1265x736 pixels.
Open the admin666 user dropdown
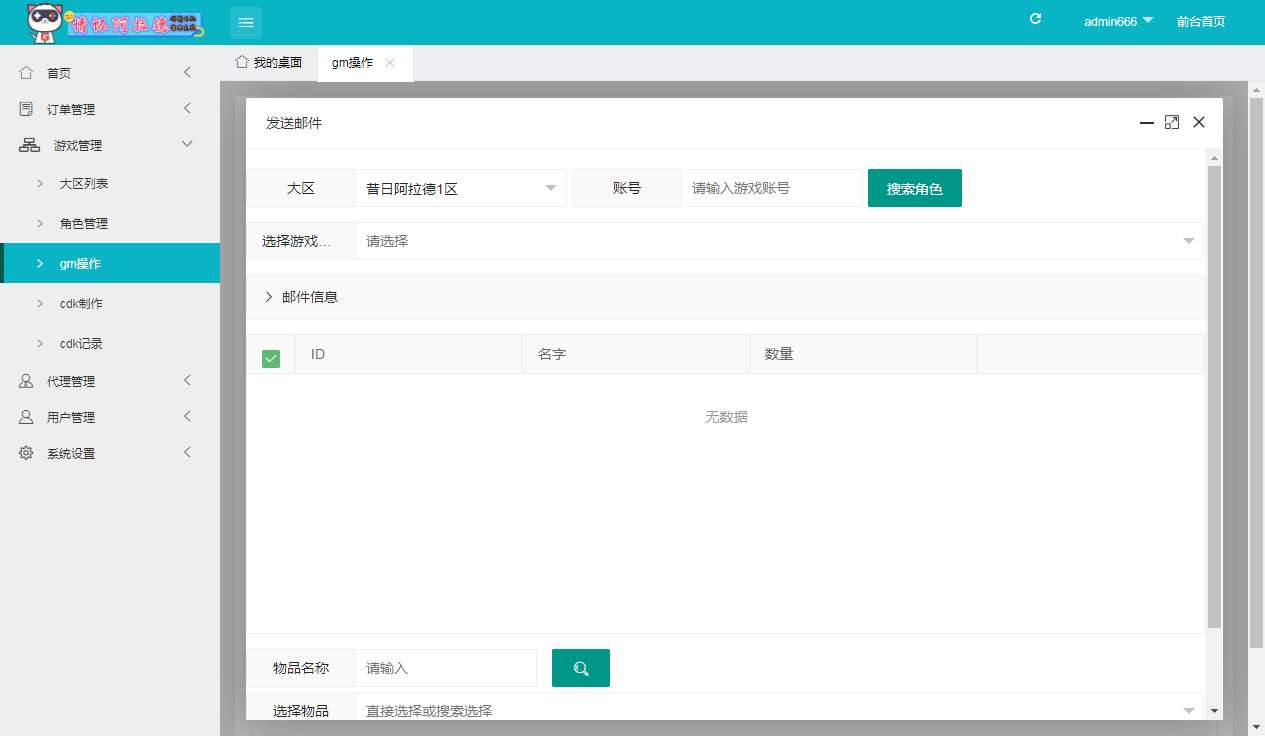coord(1118,21)
